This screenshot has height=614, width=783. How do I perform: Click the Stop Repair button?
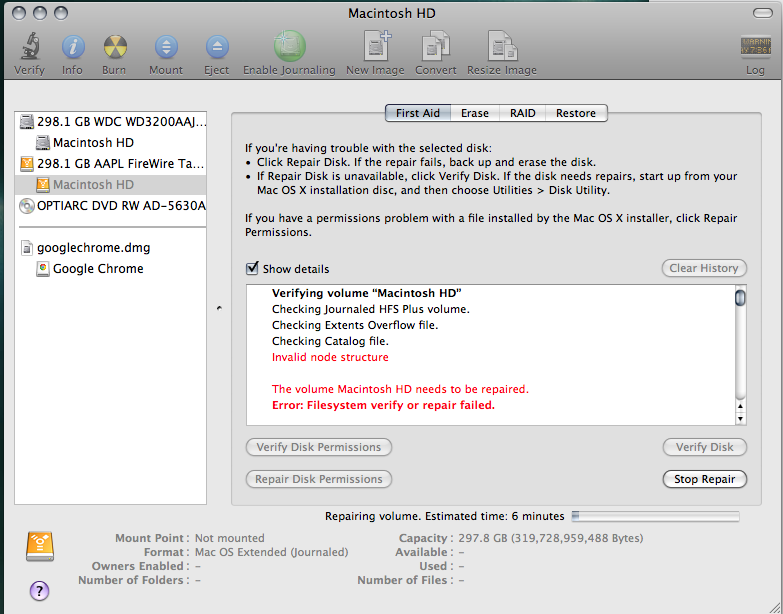(705, 479)
